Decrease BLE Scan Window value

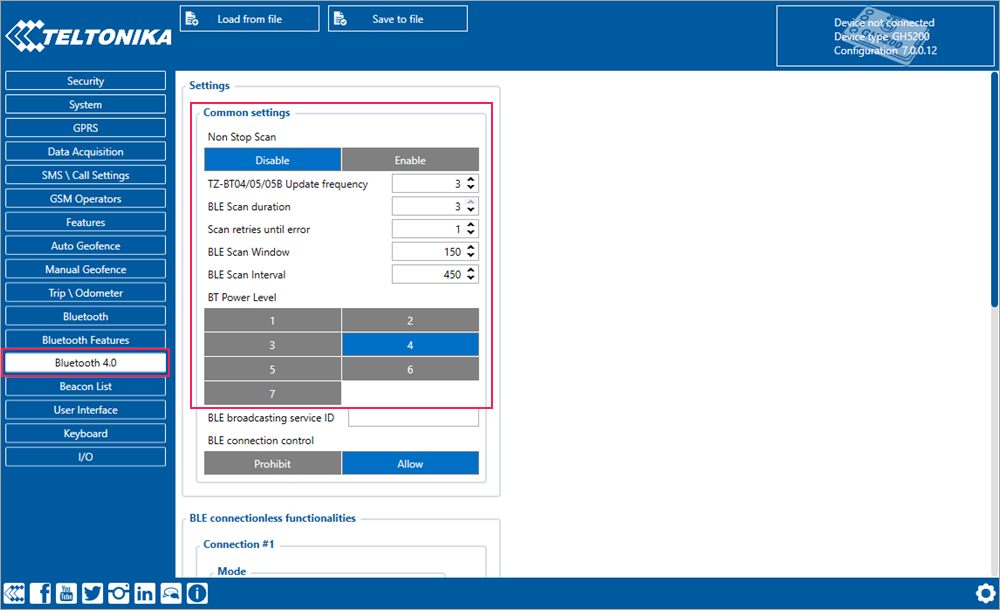(472, 256)
